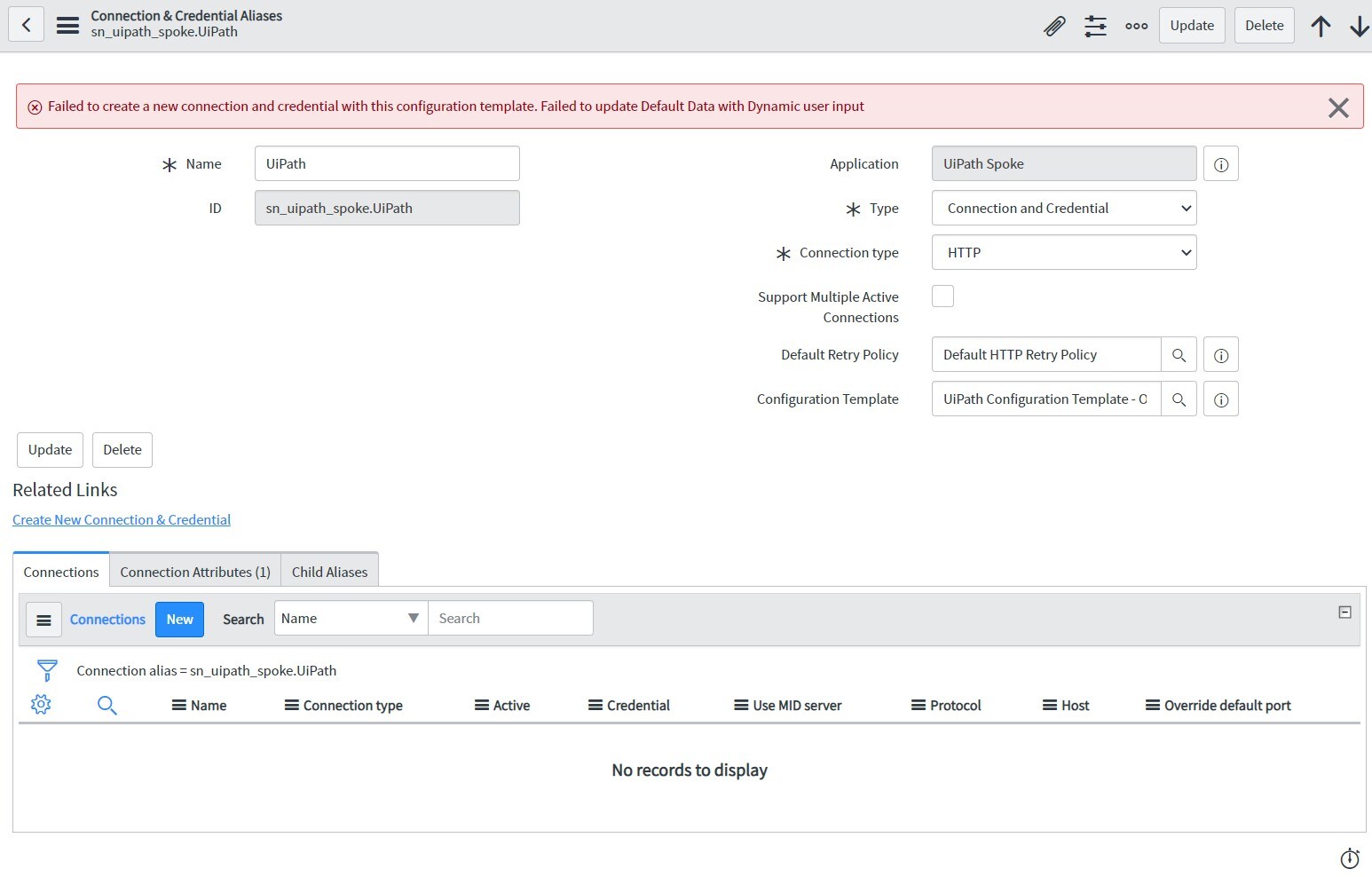The height and width of the screenshot is (877, 1372).
Task: Focus the Default Retry Policy field
Action: click(1046, 355)
